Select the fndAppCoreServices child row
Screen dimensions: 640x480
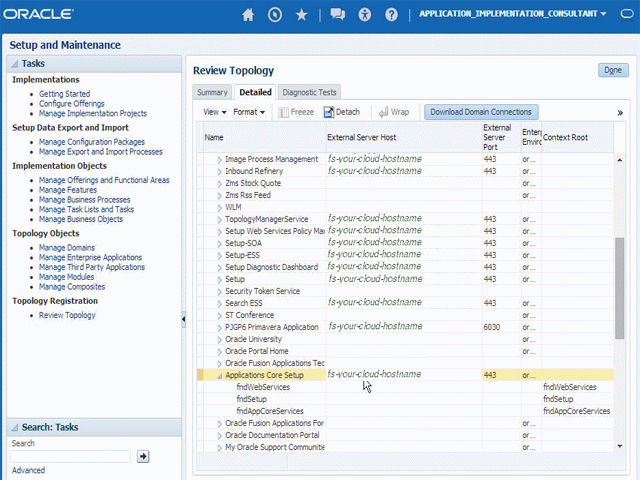pyautogui.click(x=405, y=411)
